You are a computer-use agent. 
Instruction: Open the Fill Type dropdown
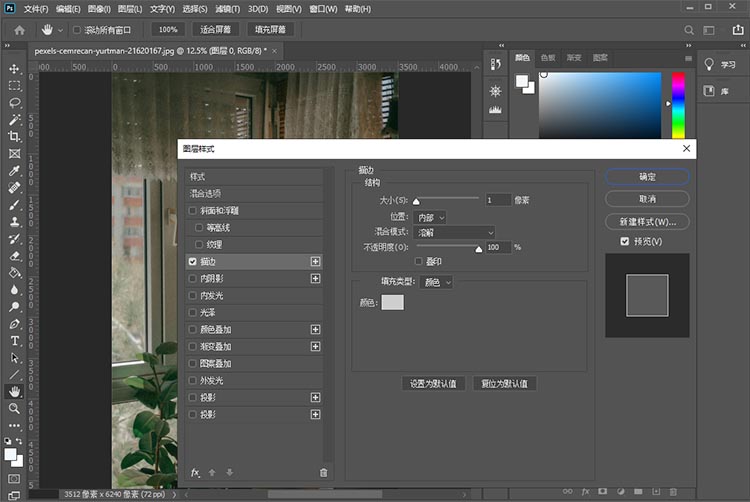437,283
